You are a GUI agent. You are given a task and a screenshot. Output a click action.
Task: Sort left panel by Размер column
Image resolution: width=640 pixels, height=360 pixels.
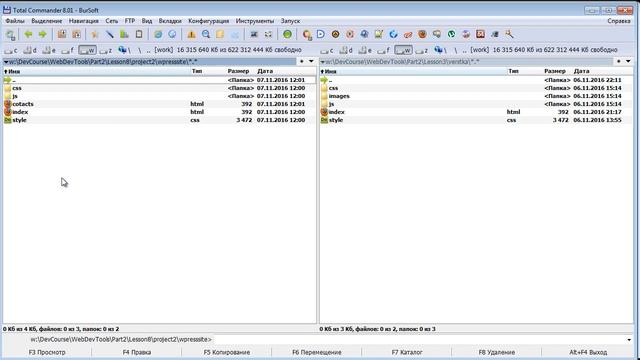pyautogui.click(x=238, y=71)
